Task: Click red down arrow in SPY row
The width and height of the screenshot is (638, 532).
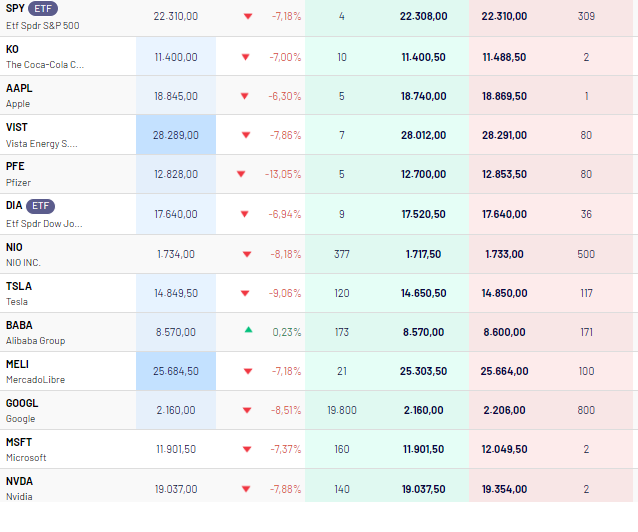Action: (248, 16)
